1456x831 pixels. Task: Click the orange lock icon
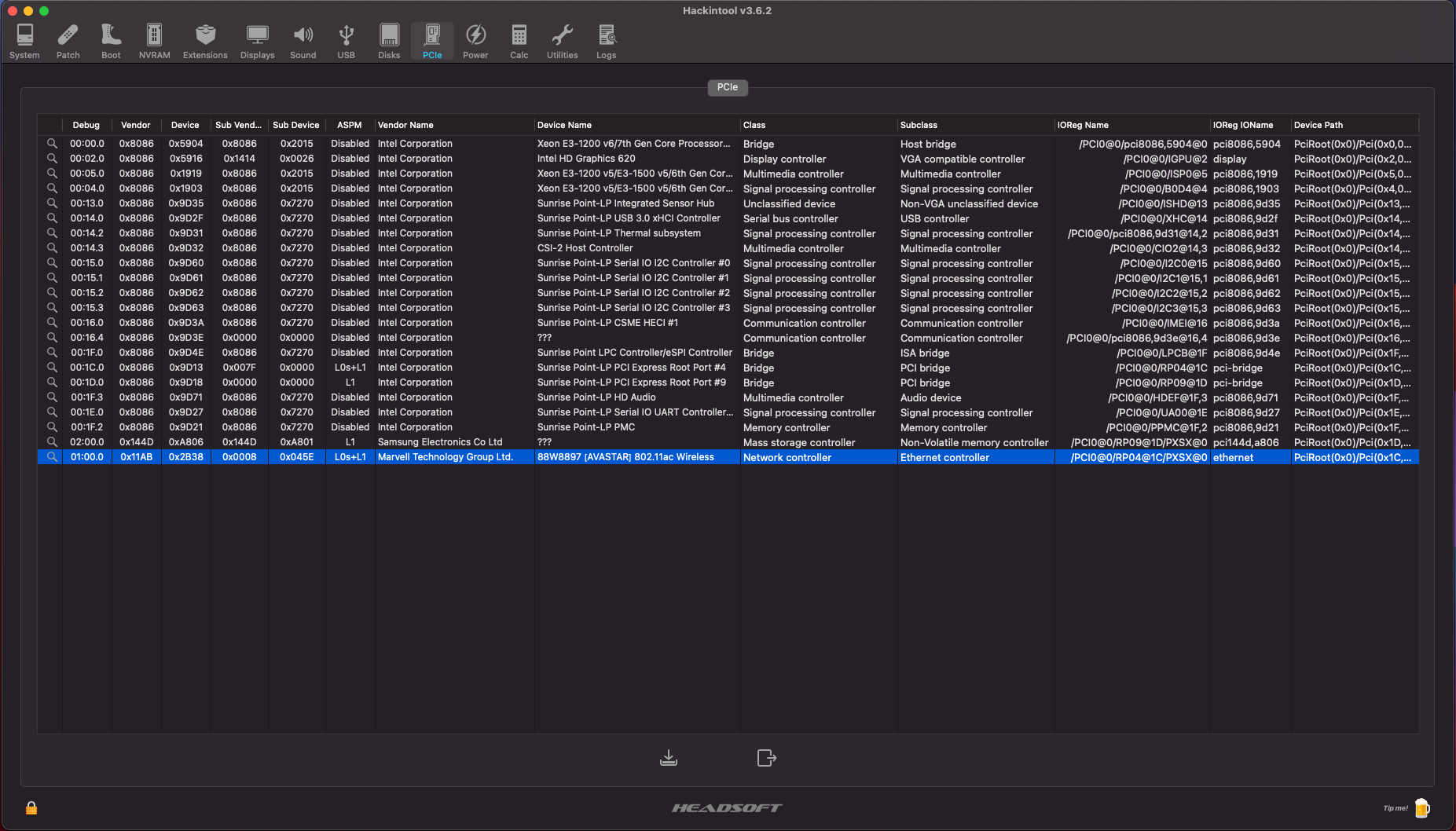point(31,807)
